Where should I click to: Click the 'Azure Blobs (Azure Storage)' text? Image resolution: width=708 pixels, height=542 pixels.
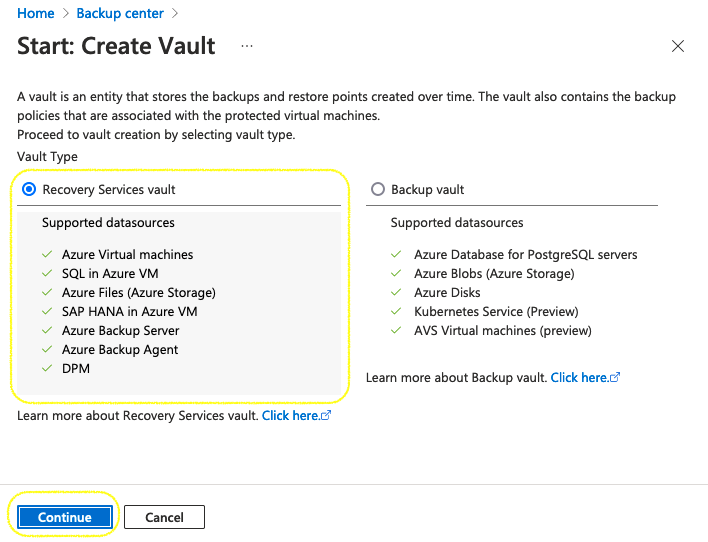(494, 274)
